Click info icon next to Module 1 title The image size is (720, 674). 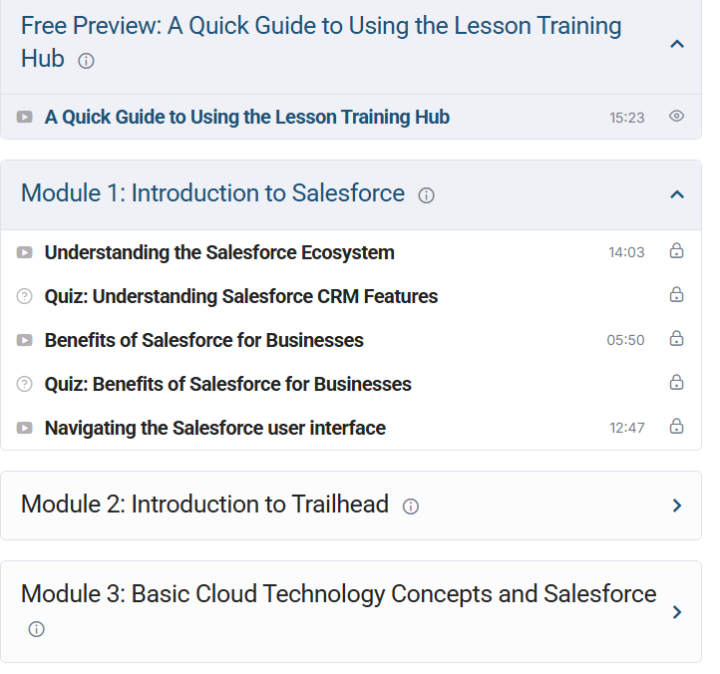pos(426,195)
